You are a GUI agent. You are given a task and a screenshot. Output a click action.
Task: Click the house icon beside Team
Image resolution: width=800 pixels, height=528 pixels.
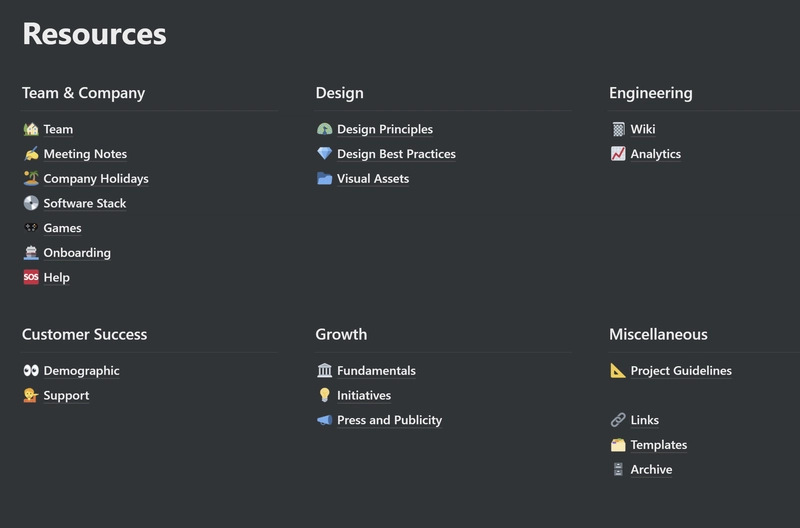point(31,129)
